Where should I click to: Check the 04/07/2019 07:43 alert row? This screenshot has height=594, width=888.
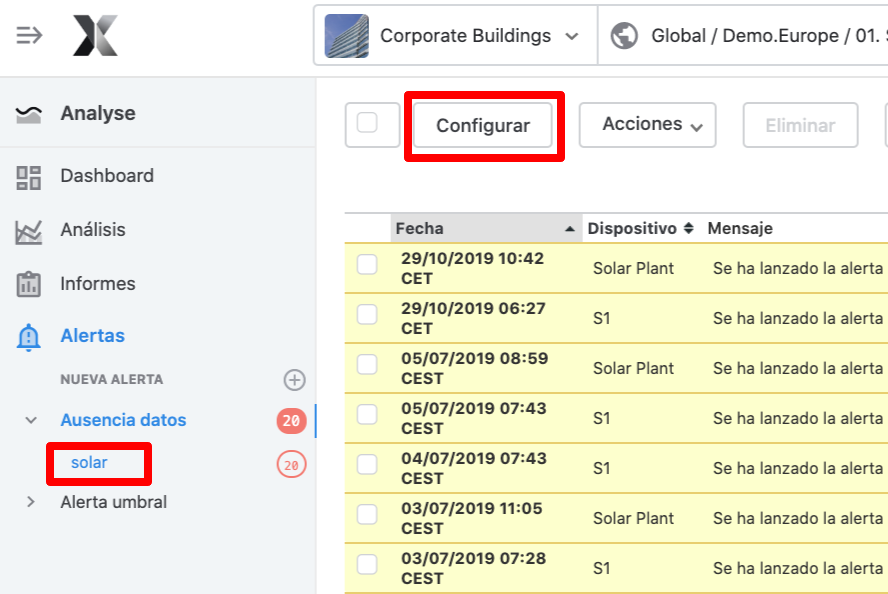coord(367,464)
